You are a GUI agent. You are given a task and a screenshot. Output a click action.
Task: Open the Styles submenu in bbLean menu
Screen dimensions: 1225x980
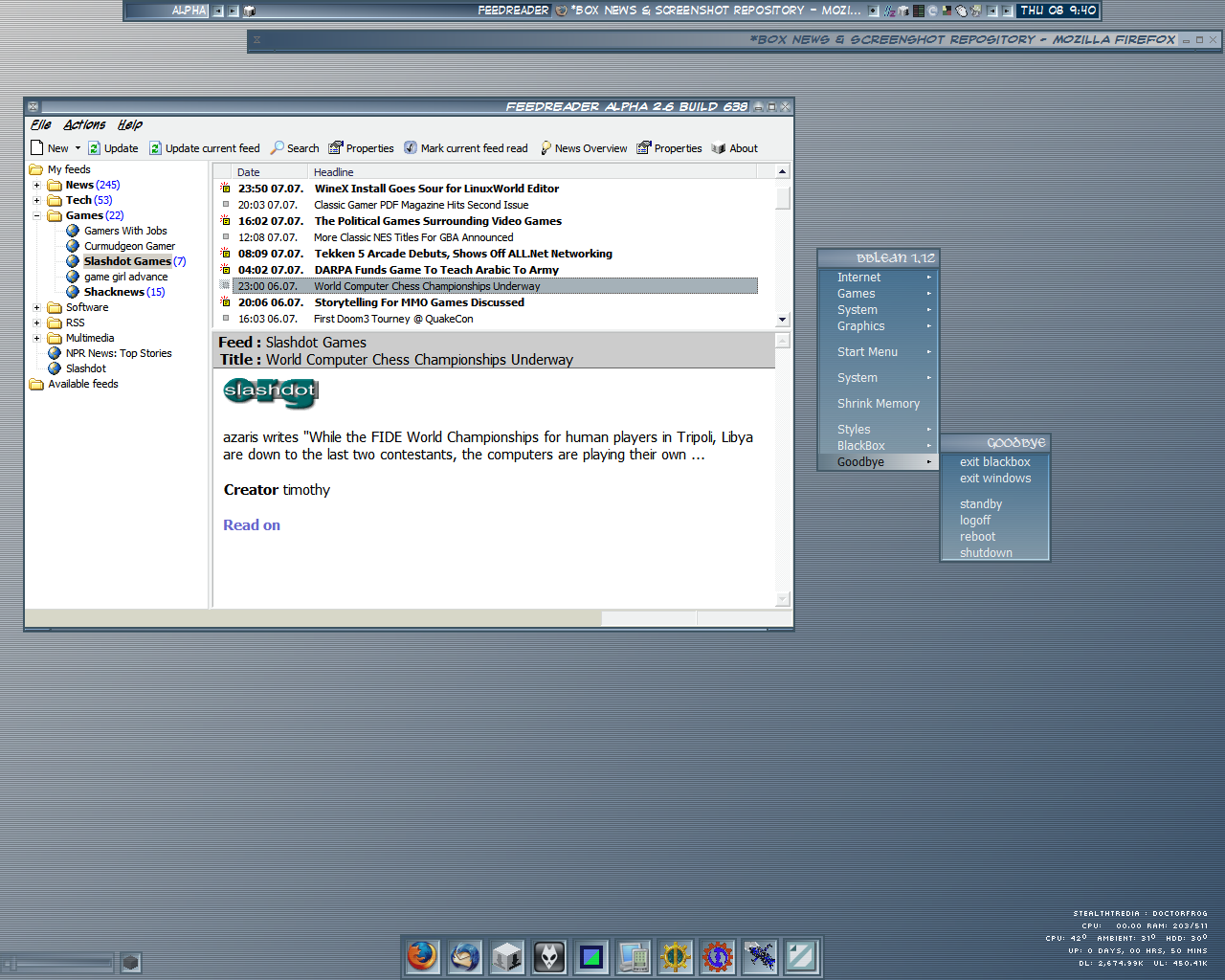pos(878,430)
